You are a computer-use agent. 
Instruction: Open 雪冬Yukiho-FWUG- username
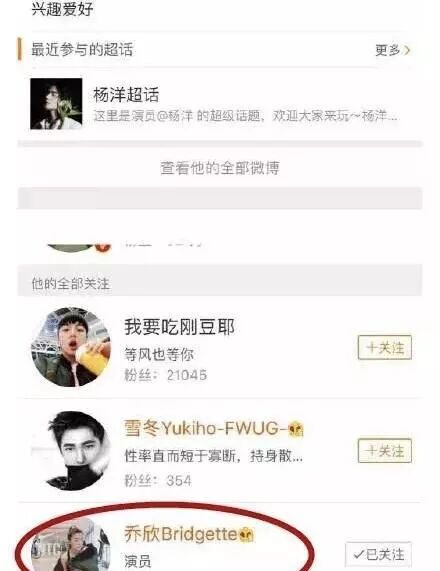pos(206,428)
